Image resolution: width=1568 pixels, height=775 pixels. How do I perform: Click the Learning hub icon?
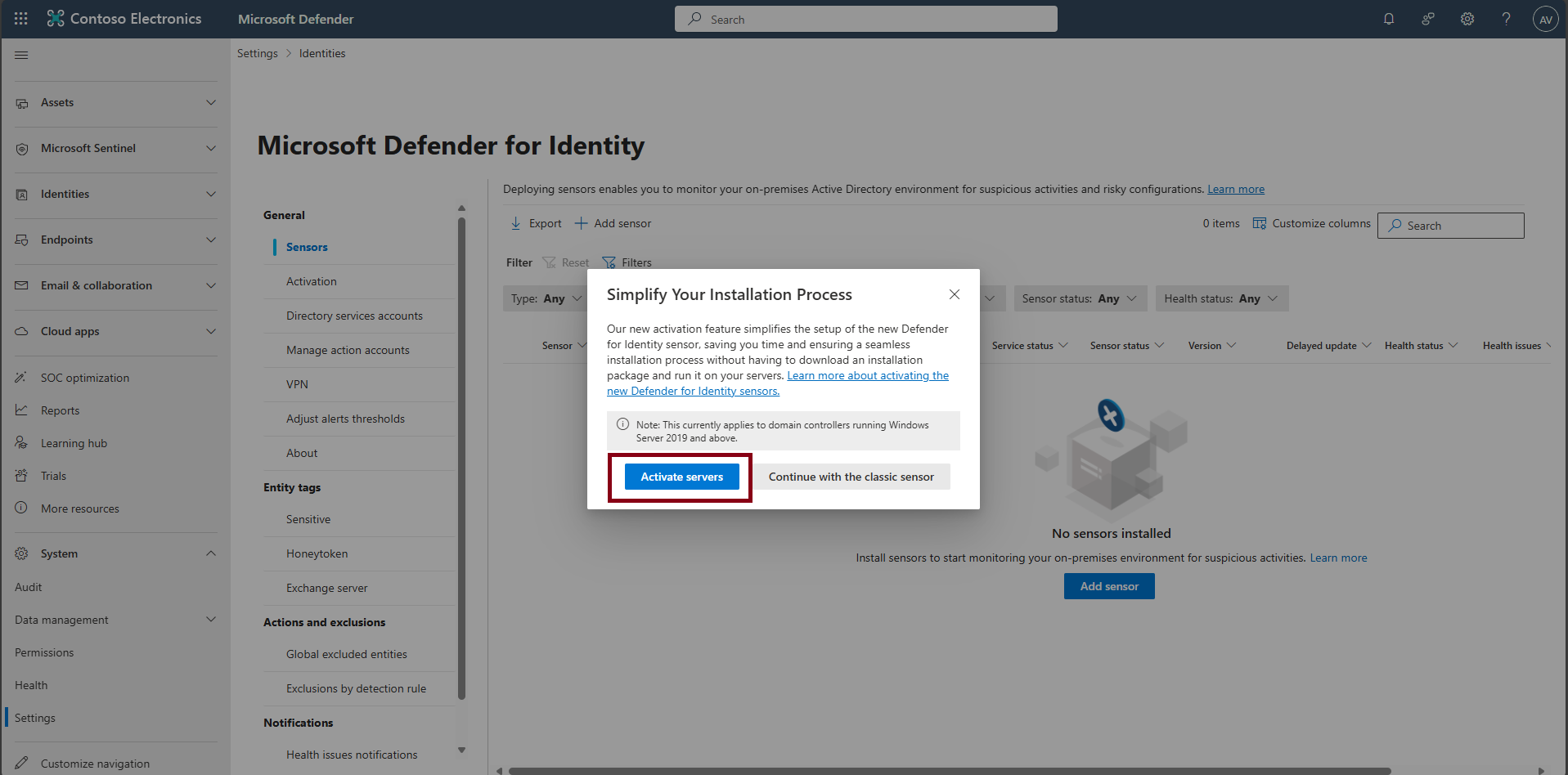tap(21, 443)
